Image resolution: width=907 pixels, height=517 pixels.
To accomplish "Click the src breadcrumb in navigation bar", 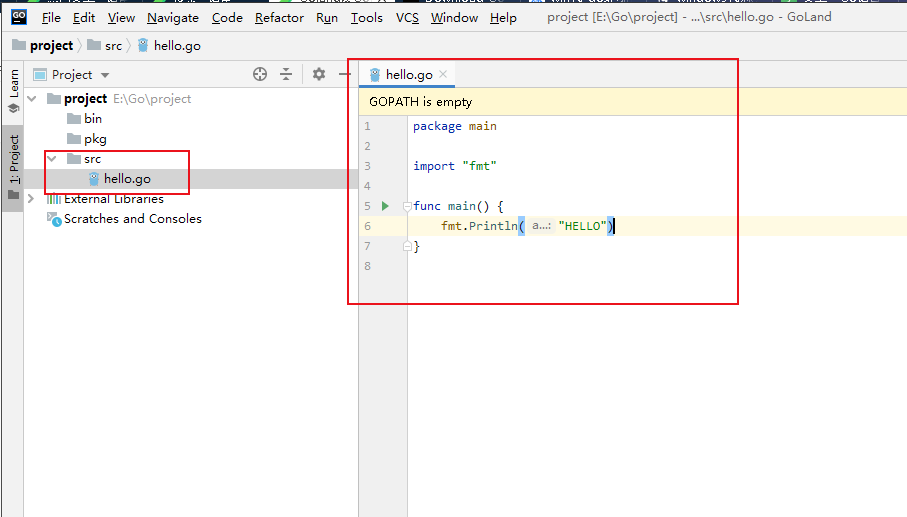I will click(x=105, y=46).
